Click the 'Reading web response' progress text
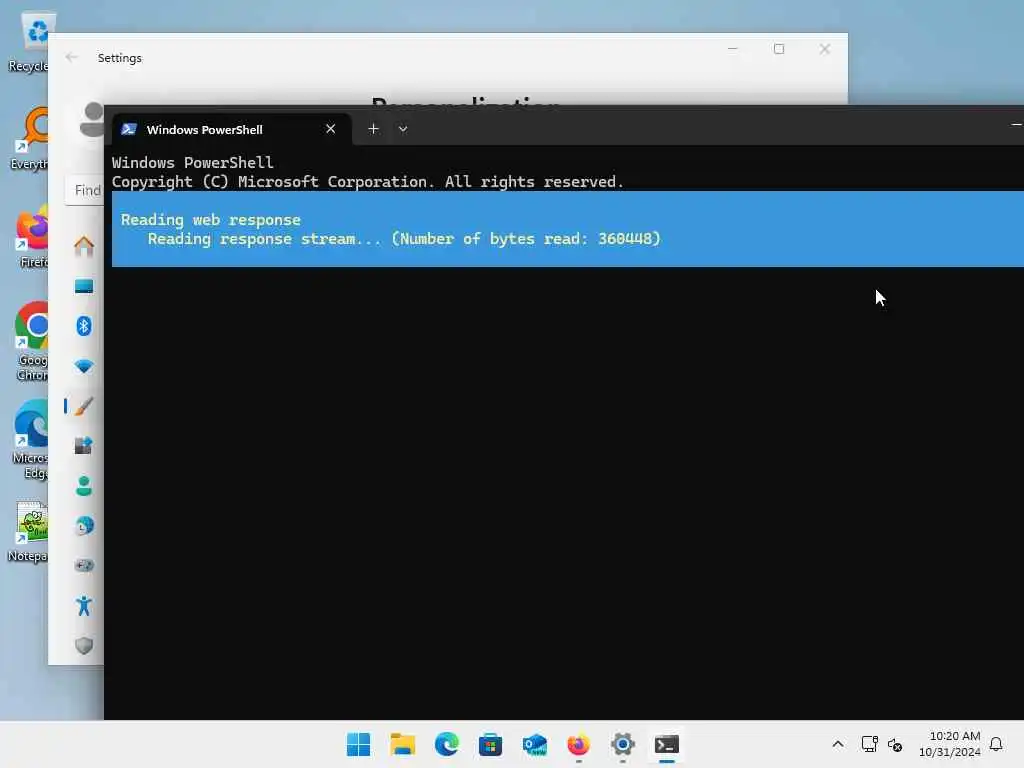This screenshot has width=1024, height=768. pyautogui.click(x=211, y=220)
